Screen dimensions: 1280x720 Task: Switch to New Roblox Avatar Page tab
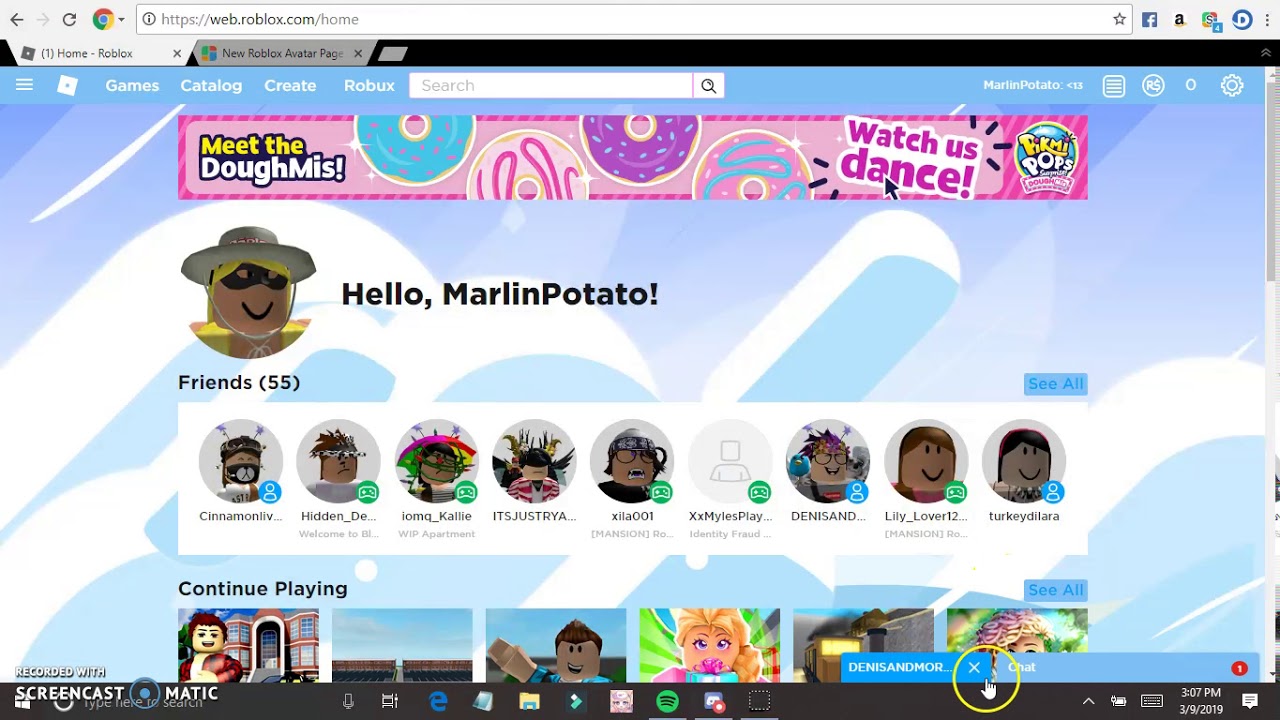pyautogui.click(x=280, y=53)
